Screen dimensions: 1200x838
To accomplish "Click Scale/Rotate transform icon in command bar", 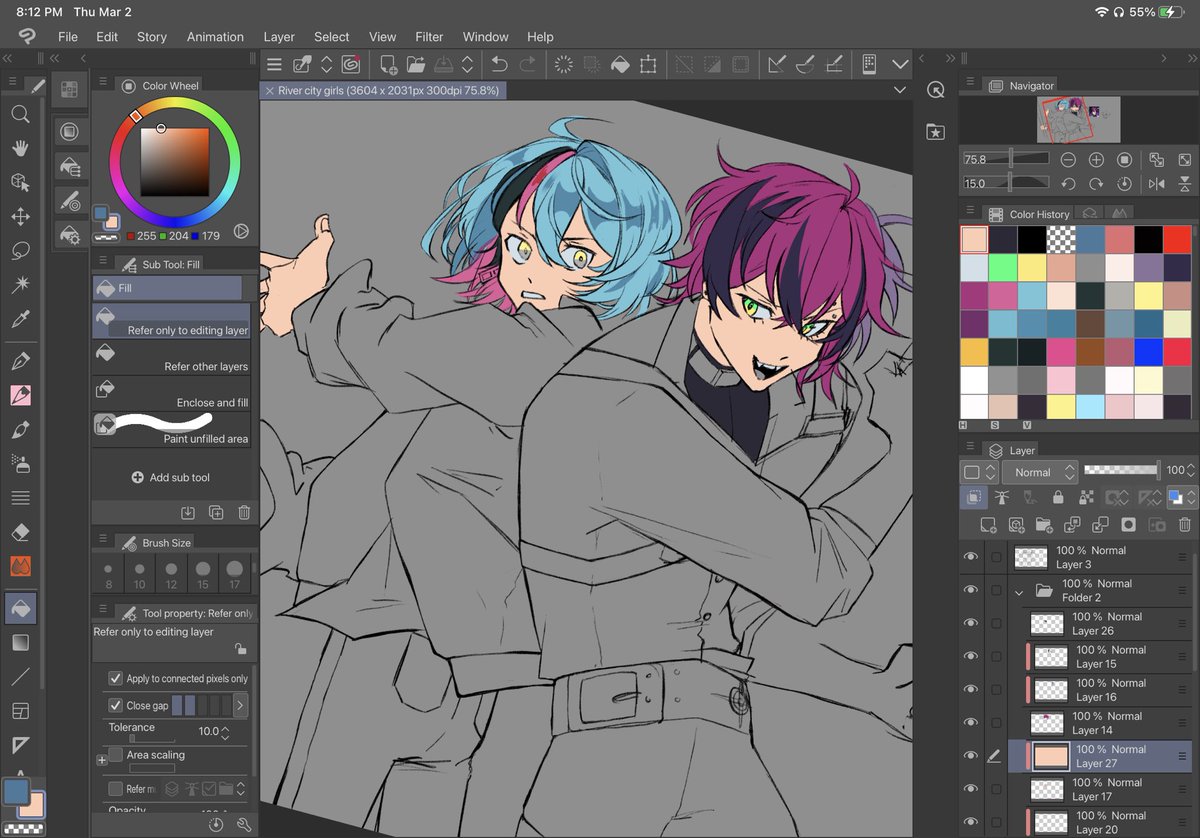I will (x=648, y=64).
